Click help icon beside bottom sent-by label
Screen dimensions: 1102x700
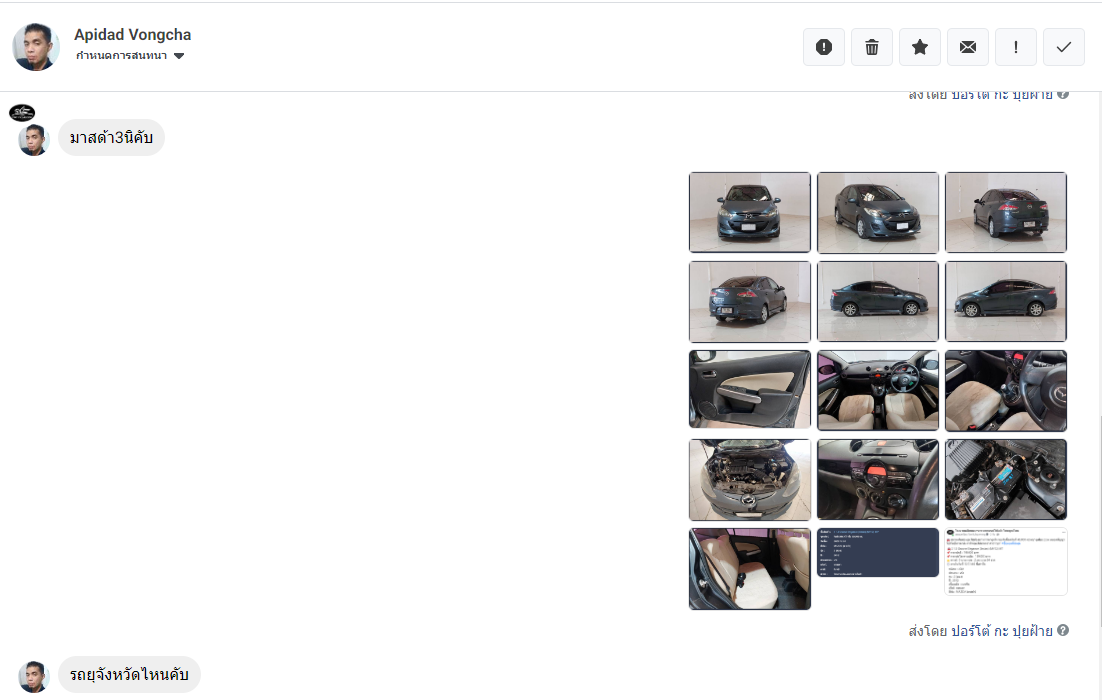(1063, 630)
